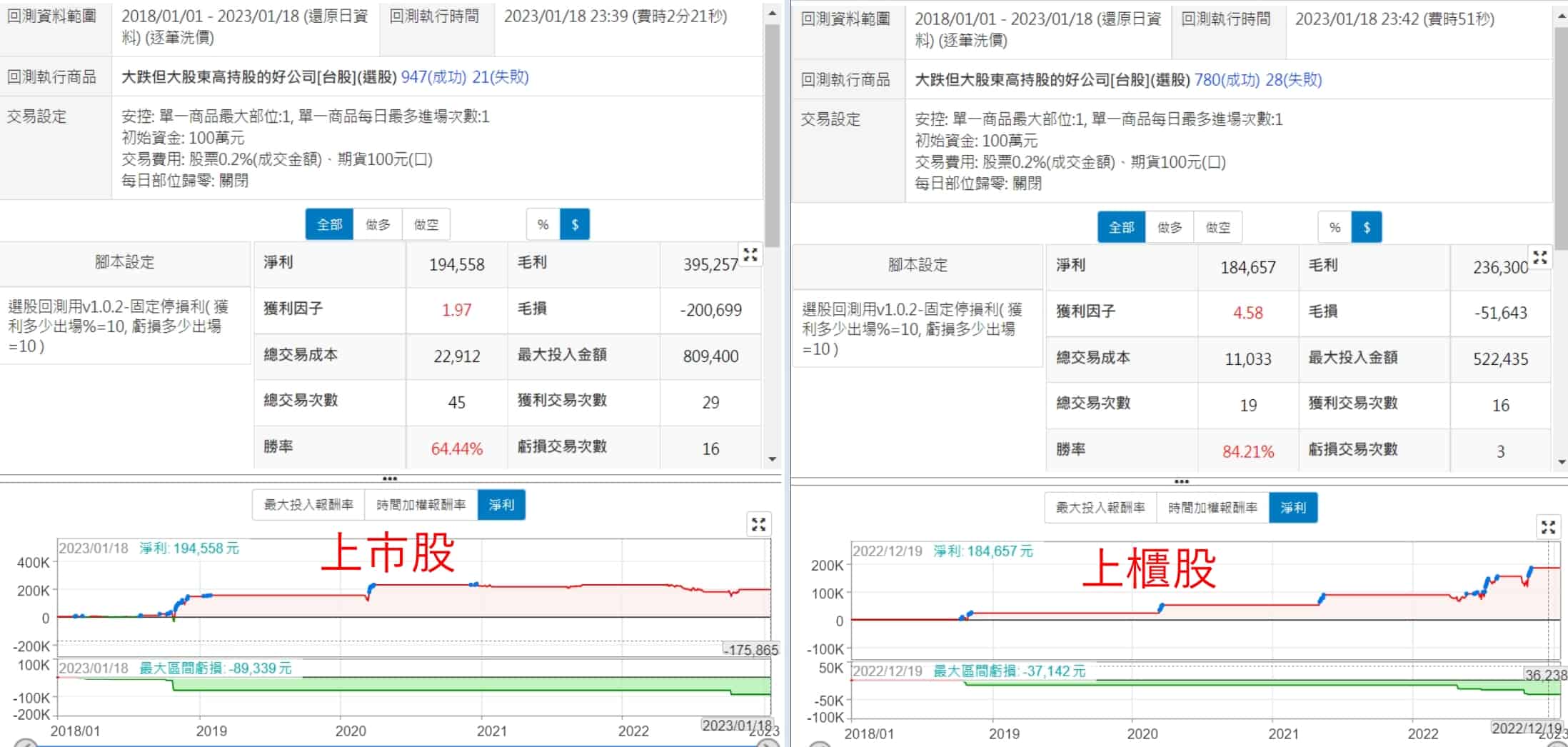Click the left panel resize handle dots
This screenshot has height=747, width=1568.
[389, 479]
